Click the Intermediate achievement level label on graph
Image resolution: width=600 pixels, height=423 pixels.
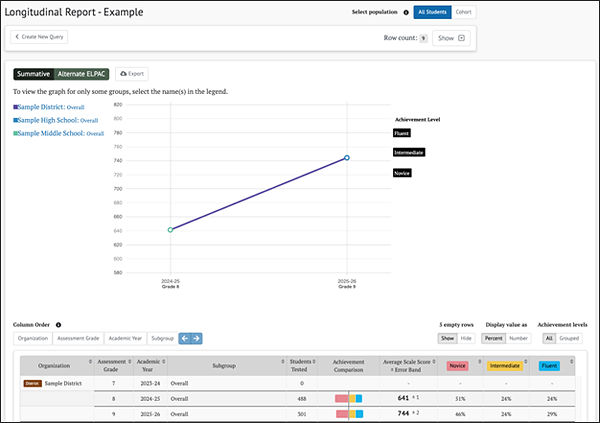coord(409,152)
